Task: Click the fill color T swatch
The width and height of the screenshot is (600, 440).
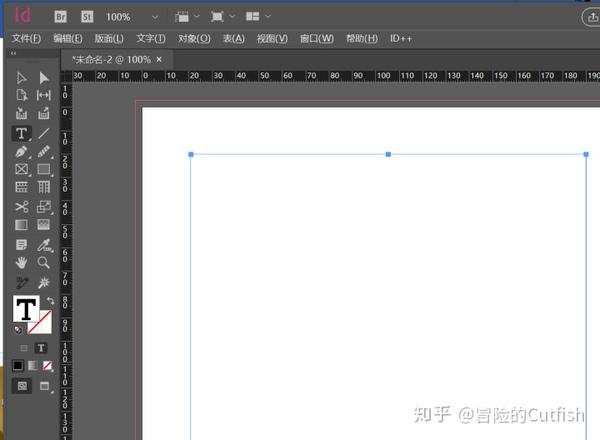Action: (x=26, y=309)
